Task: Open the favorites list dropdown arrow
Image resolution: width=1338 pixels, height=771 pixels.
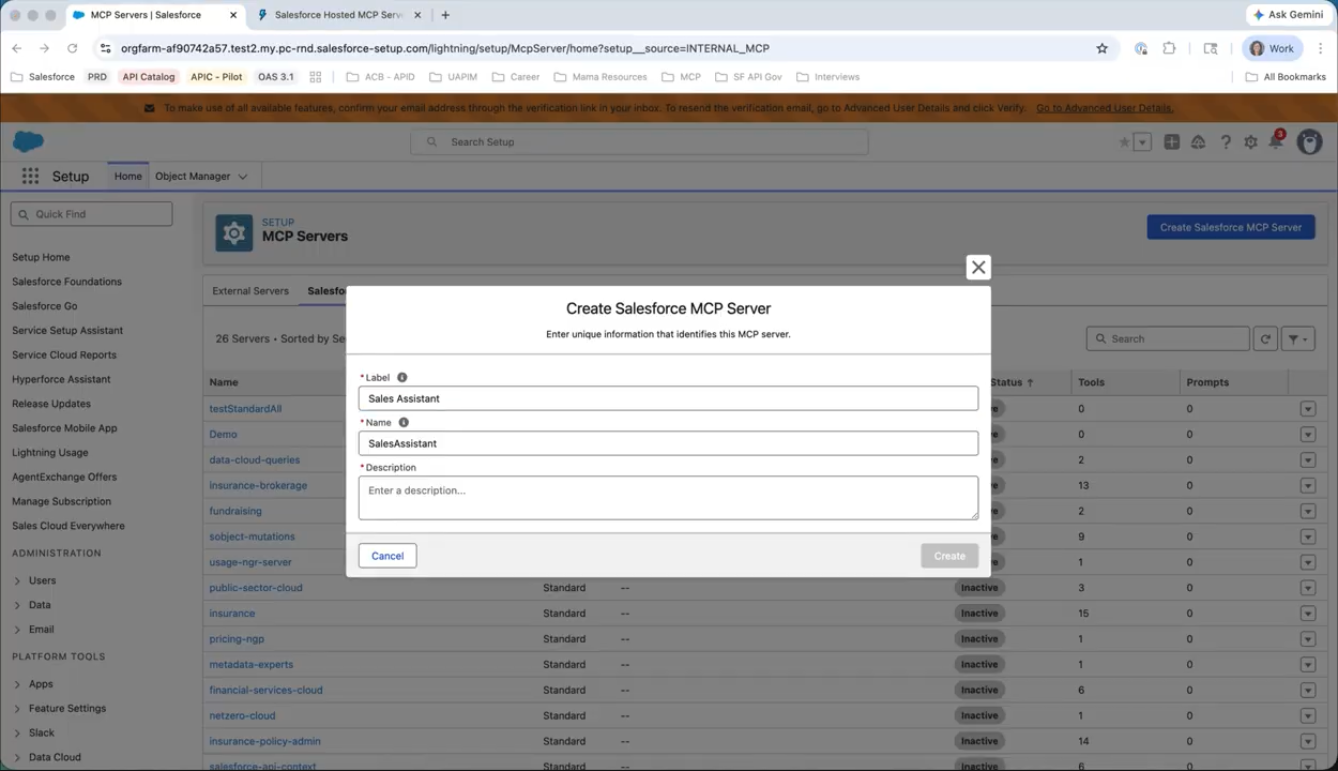Action: pos(1142,142)
